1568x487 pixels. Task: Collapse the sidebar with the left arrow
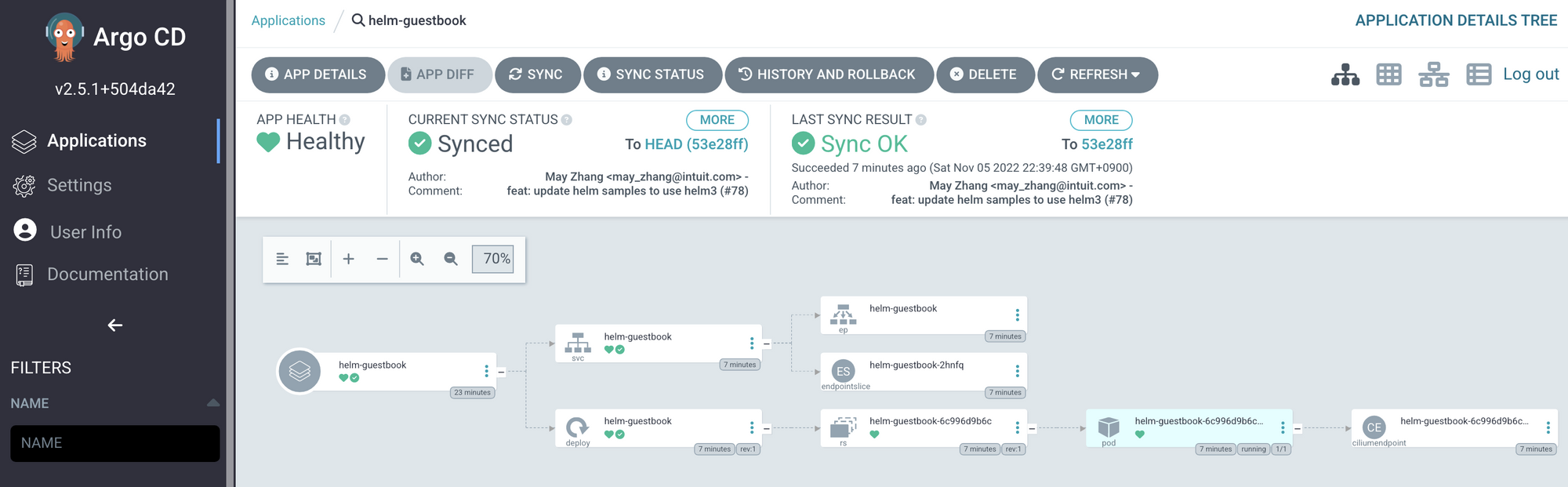click(x=115, y=325)
